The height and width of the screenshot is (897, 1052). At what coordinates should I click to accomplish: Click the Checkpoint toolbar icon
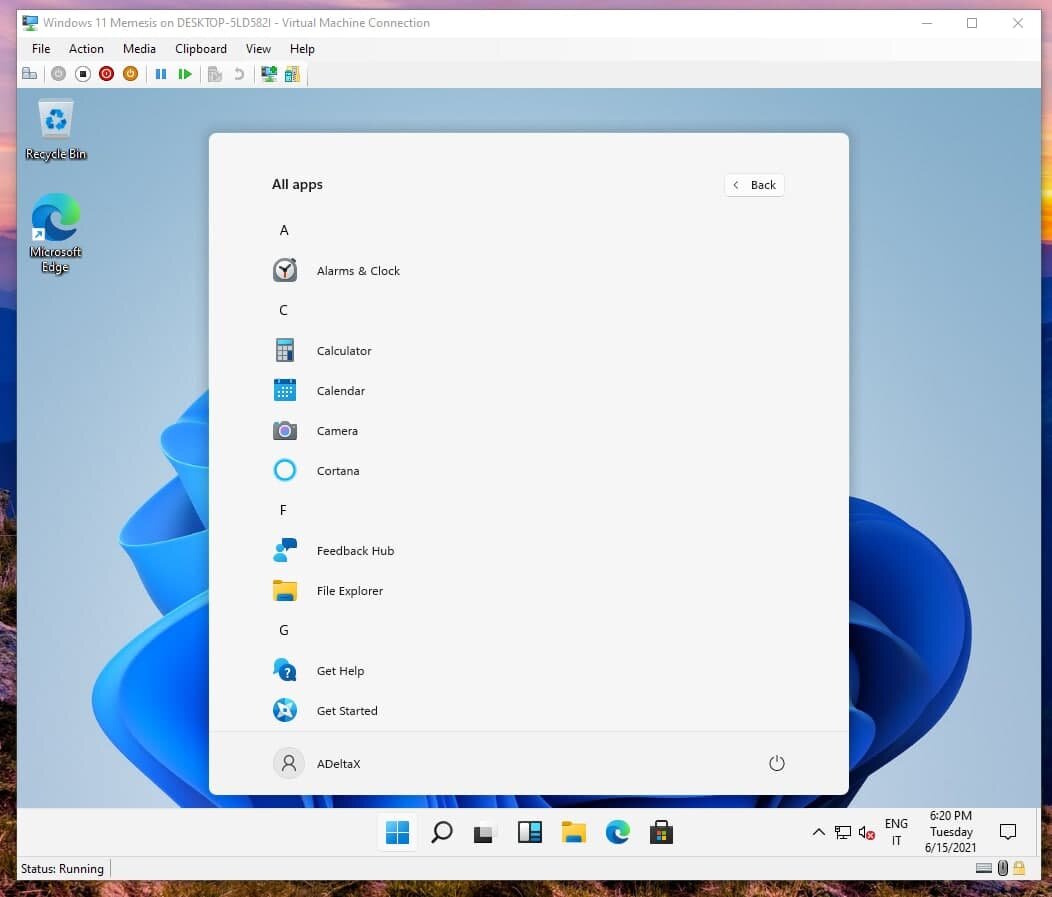(x=215, y=74)
